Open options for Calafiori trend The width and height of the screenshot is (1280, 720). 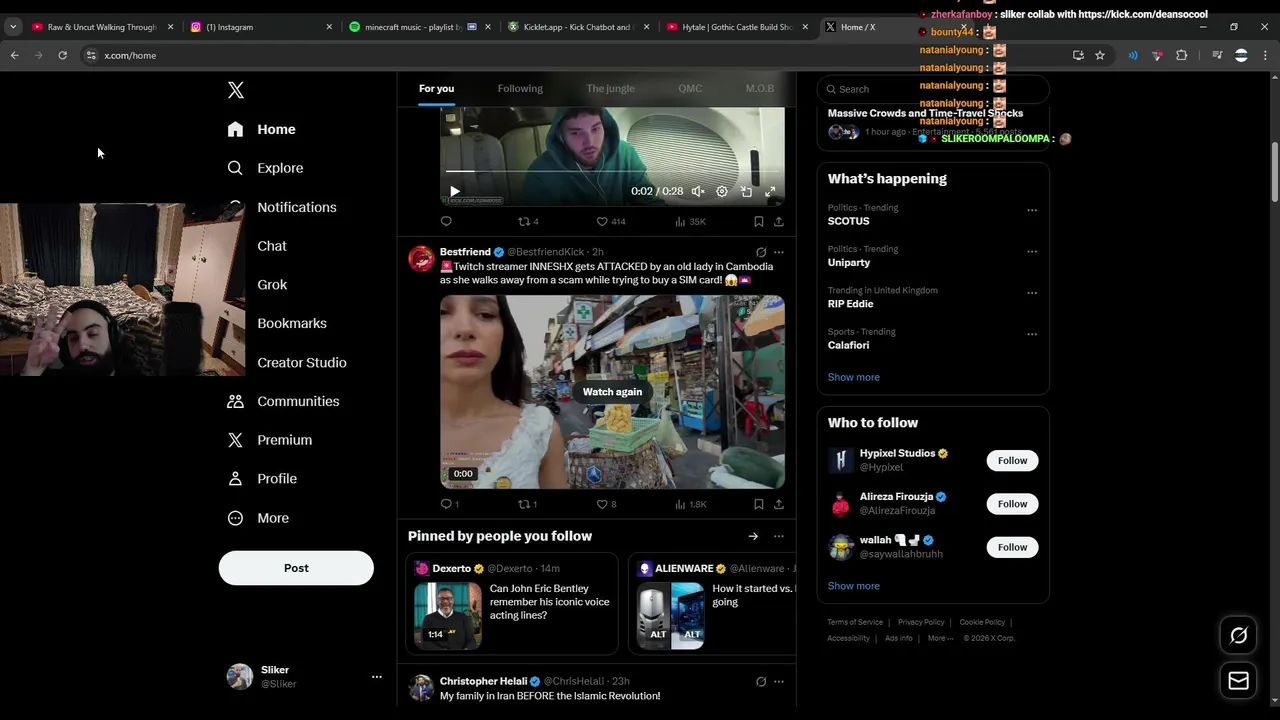(1031, 334)
